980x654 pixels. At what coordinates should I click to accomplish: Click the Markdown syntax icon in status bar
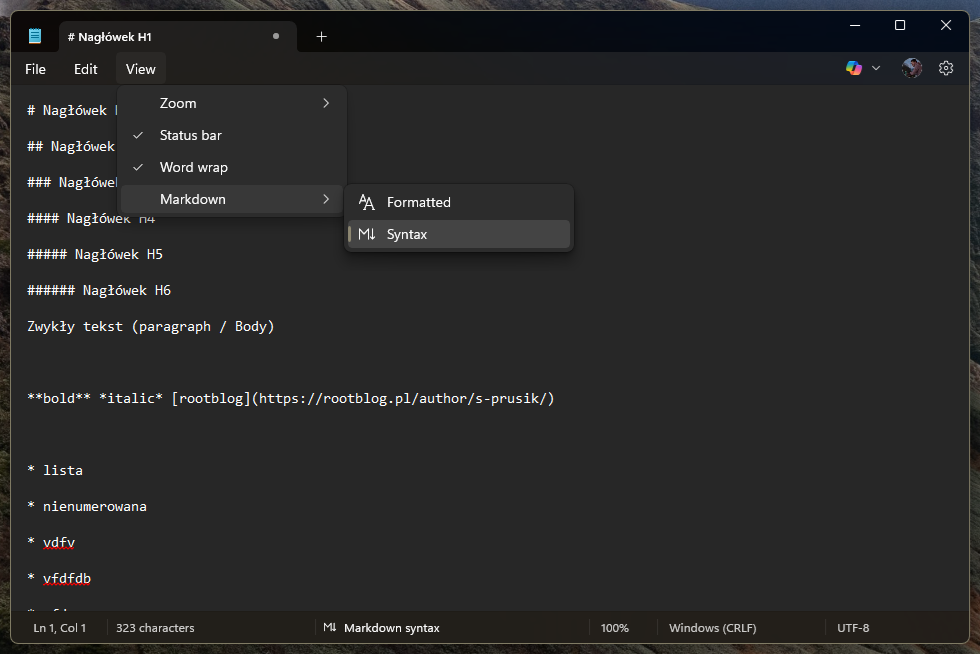coord(330,628)
